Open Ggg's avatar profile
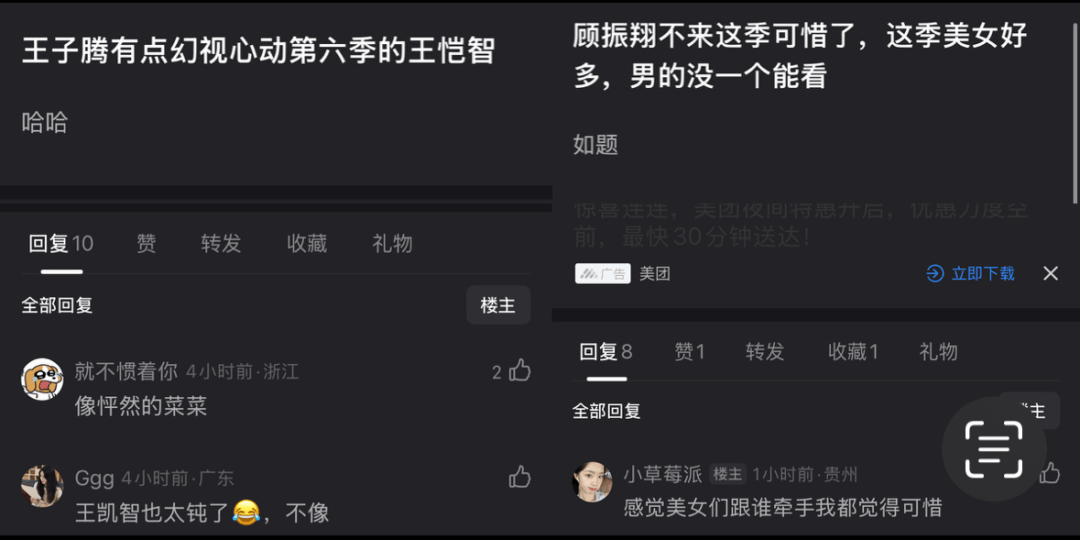 (x=43, y=486)
